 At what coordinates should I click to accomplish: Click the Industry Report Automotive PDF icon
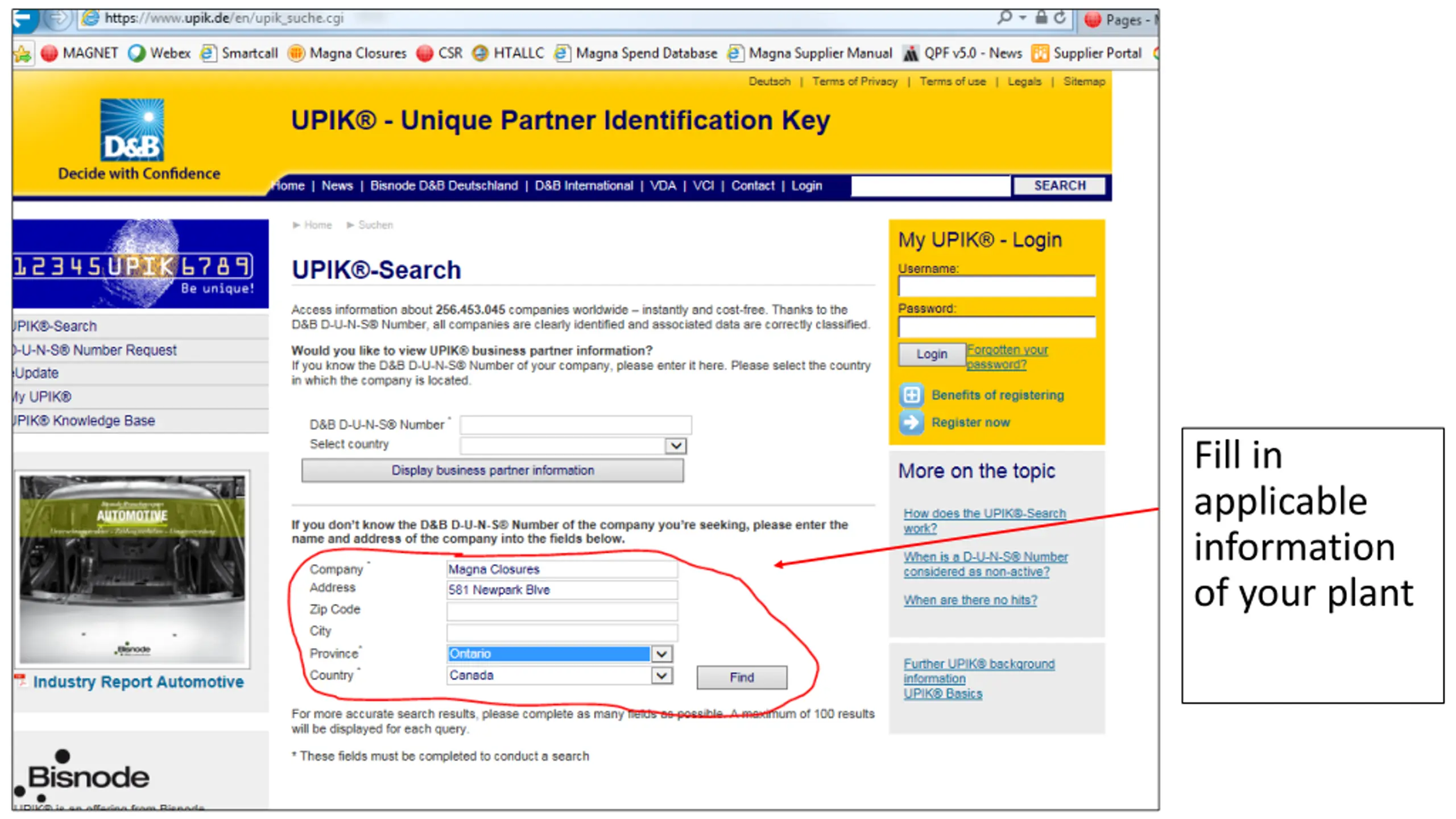[x=20, y=680]
